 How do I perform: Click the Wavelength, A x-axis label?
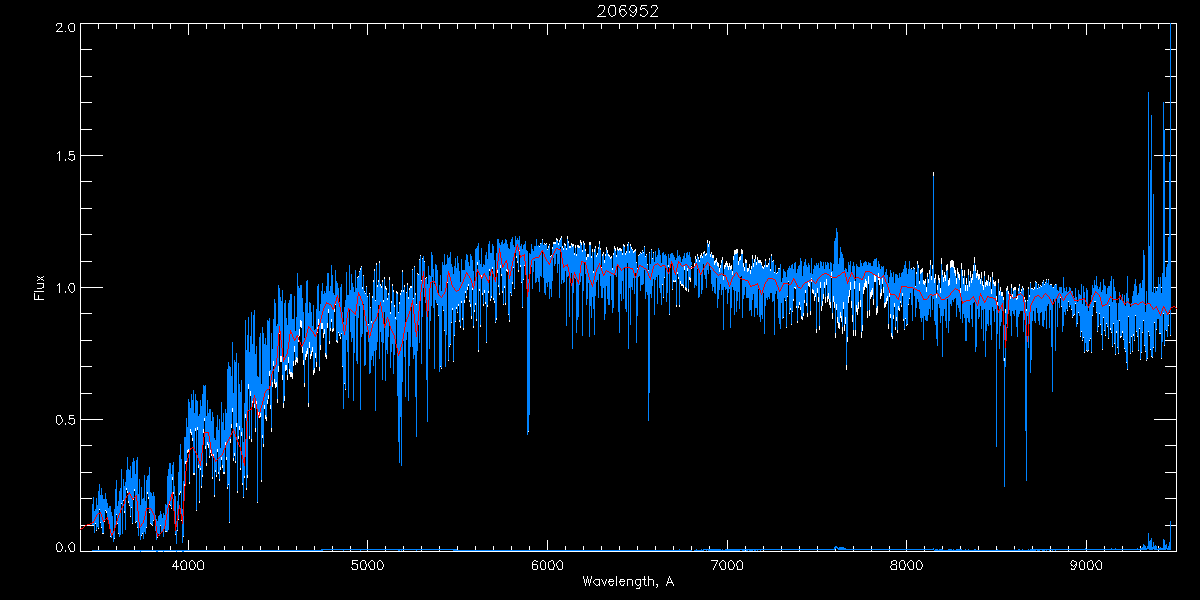pos(627,581)
